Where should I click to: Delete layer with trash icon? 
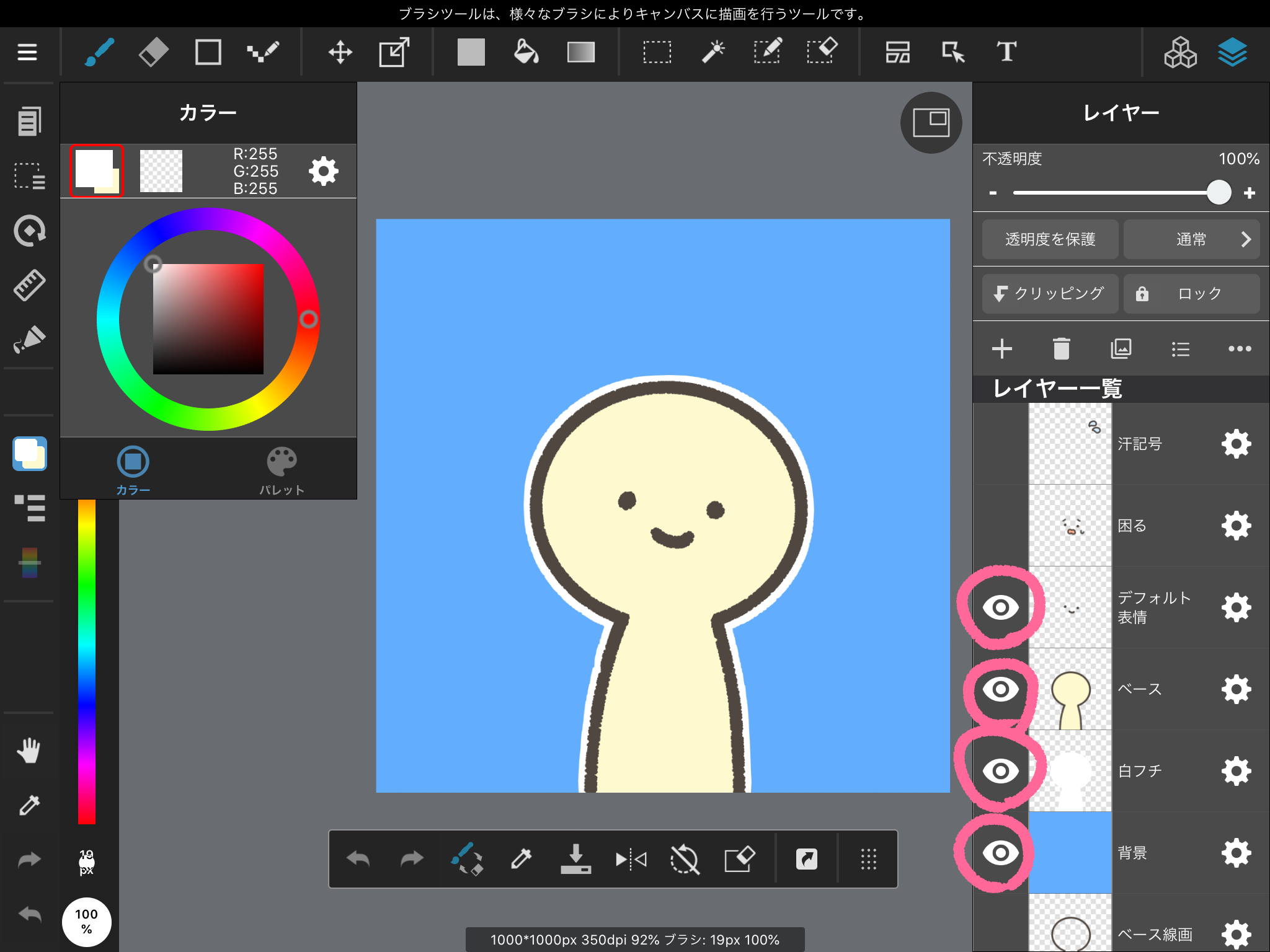click(x=1061, y=349)
